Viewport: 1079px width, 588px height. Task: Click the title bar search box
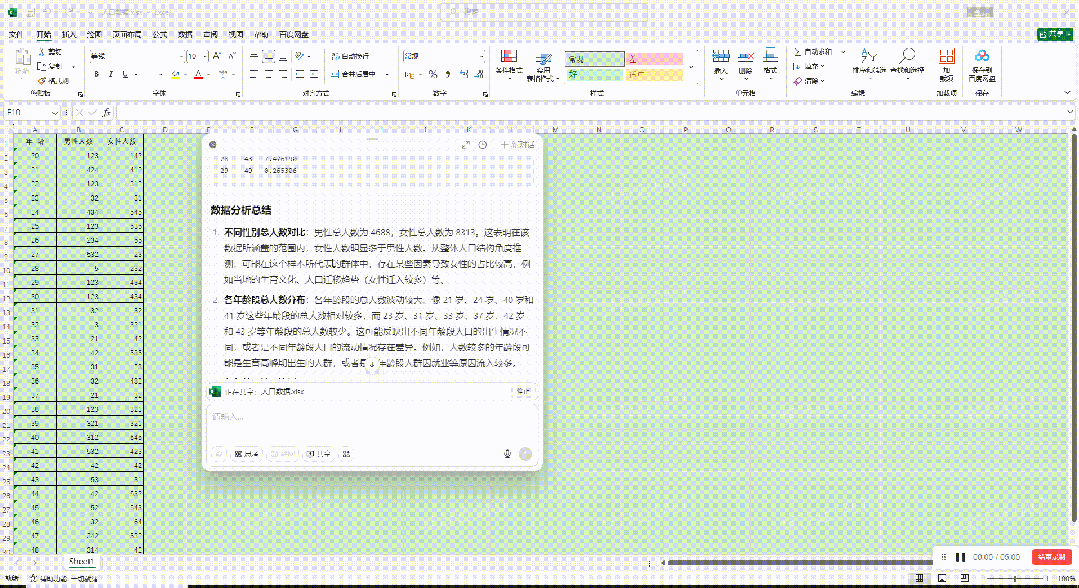click(544, 12)
